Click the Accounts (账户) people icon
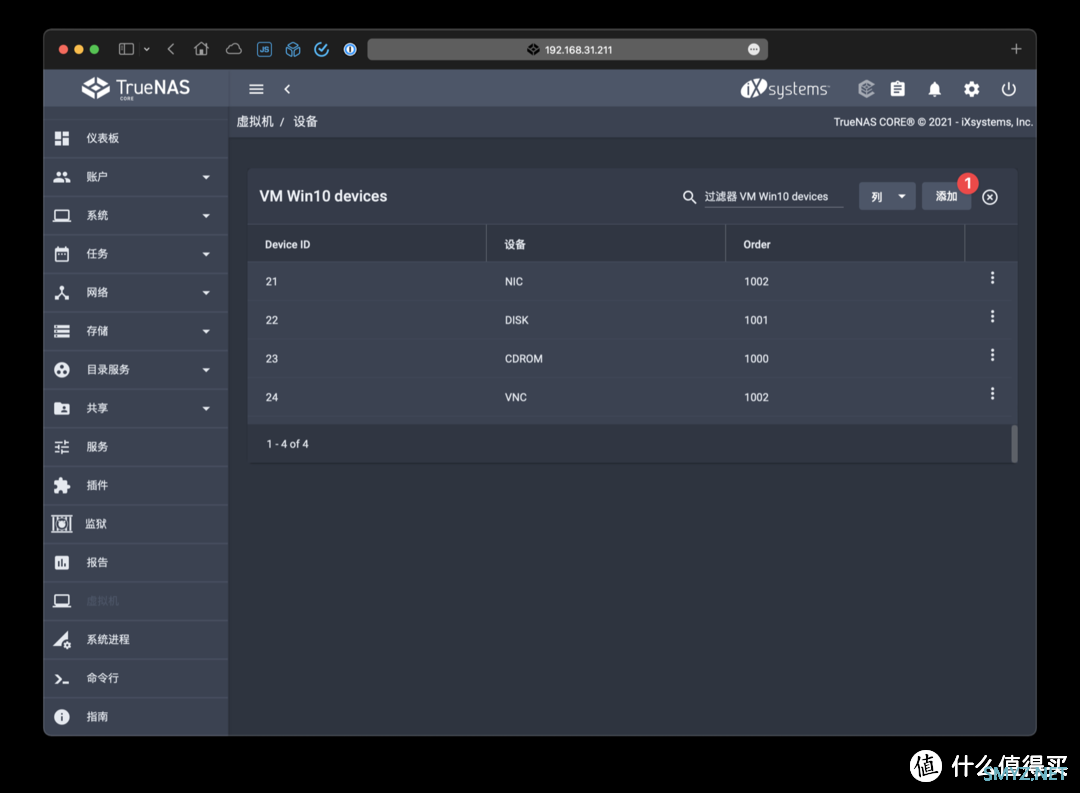 tap(62, 177)
